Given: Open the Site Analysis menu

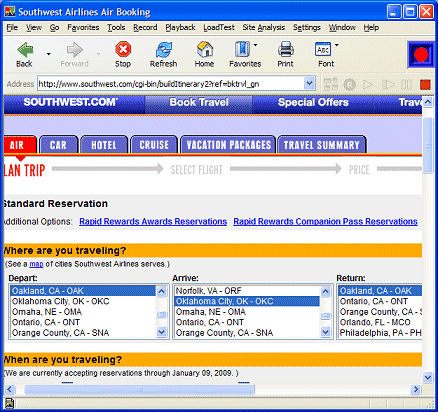Looking at the screenshot, I should (264, 27).
